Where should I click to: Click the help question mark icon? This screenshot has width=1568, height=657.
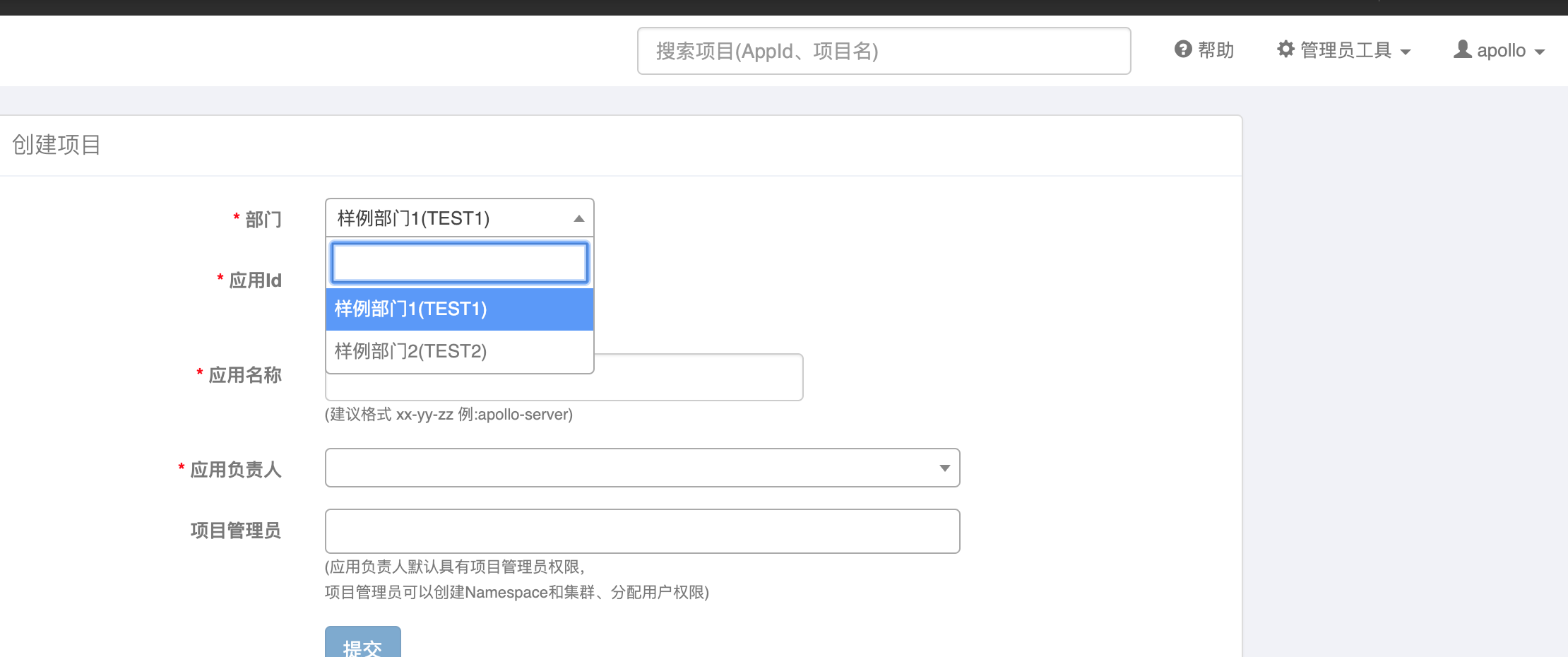click(1183, 49)
